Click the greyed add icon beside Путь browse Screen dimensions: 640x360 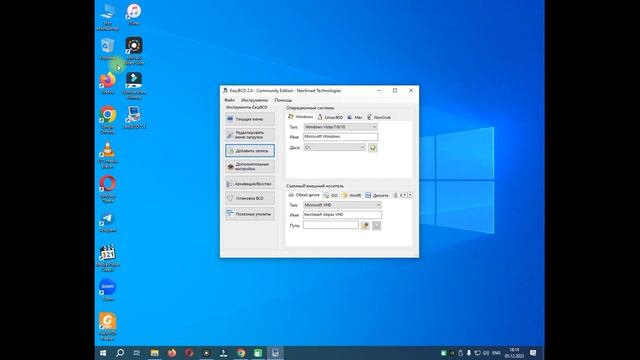click(376, 225)
